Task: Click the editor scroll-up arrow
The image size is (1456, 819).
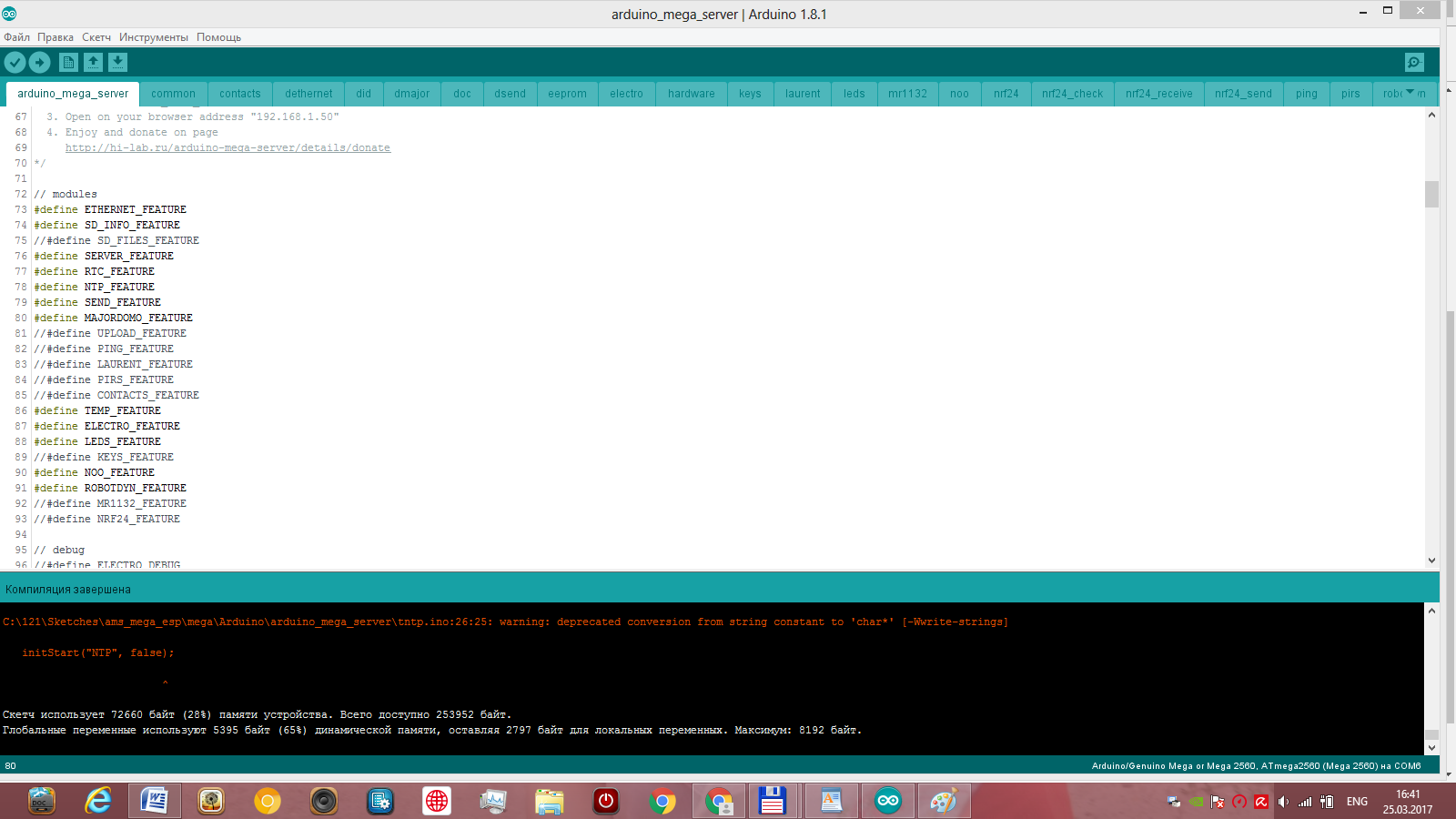Action: 1431,116
